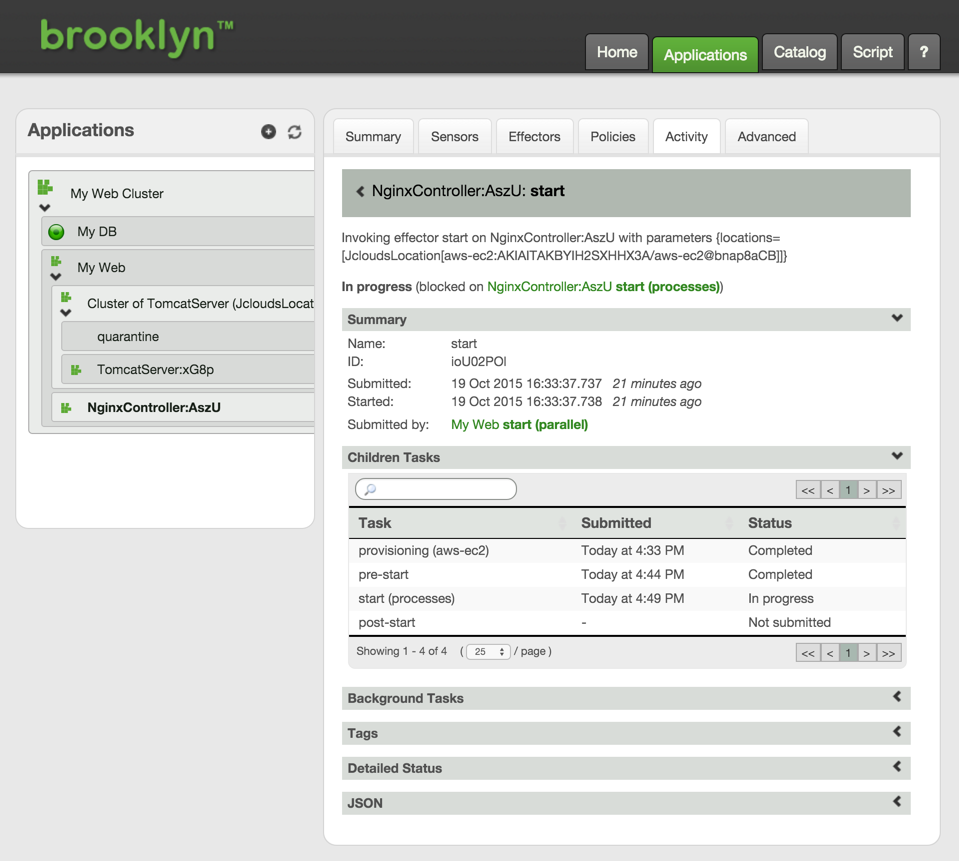Viewport: 959px width, 861px height.
Task: Click the TomcatServer:xG8p entity icon
Action: (76, 370)
